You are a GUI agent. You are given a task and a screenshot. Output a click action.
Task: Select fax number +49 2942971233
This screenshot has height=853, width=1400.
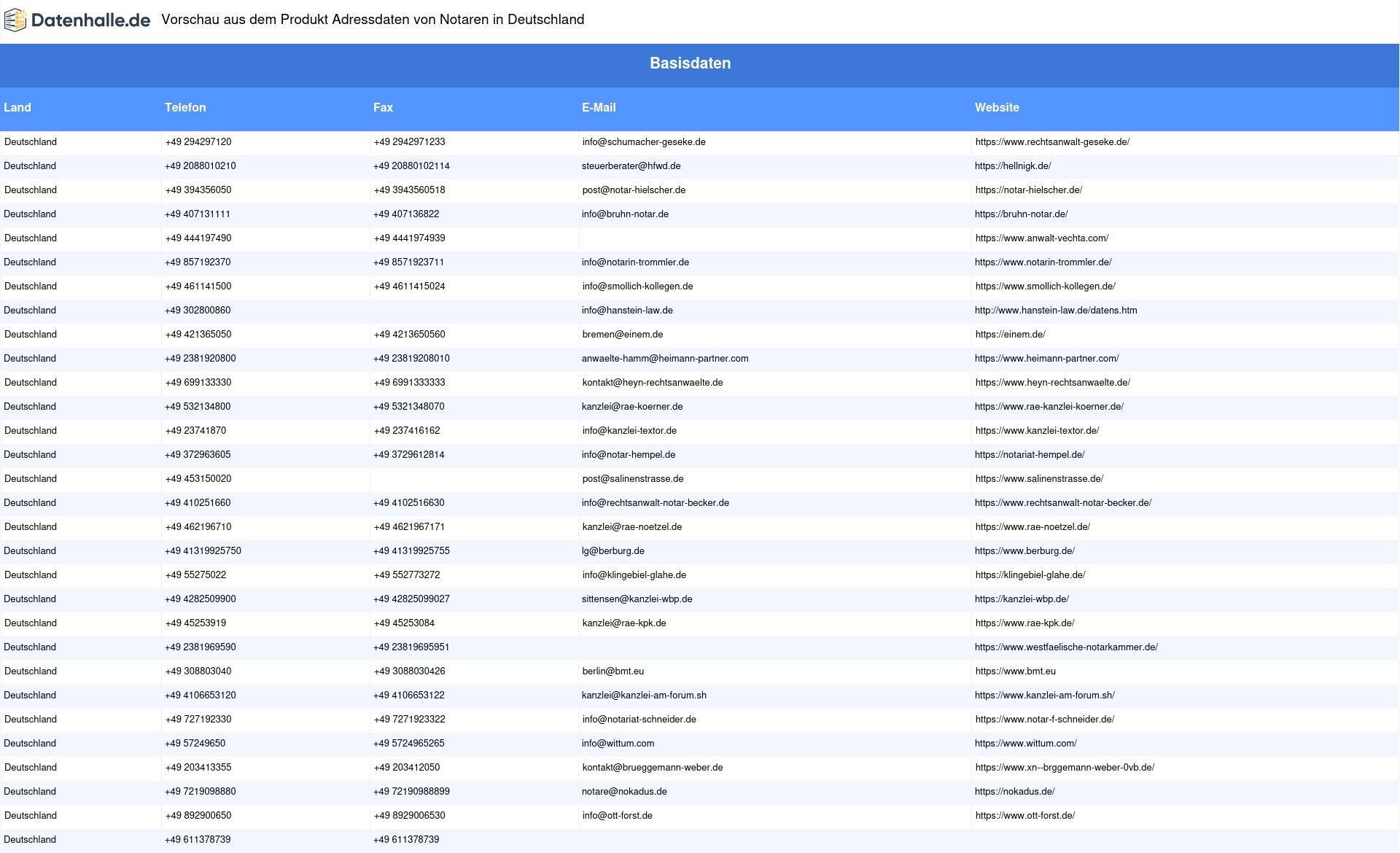410,142
